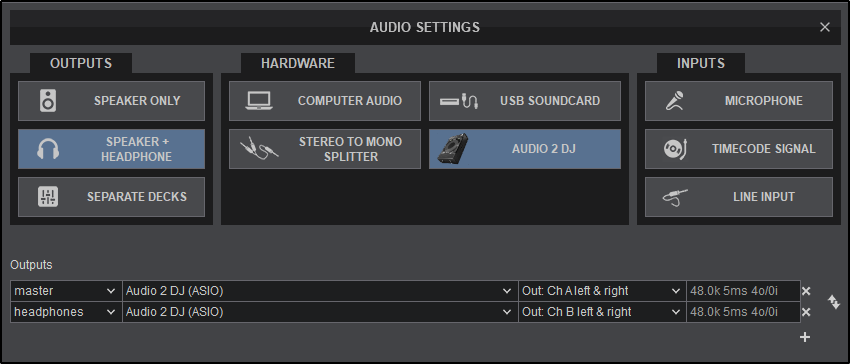The height and width of the screenshot is (364, 850).
Task: Click the laptop icon for Computer Audio
Action: pyautogui.click(x=259, y=101)
